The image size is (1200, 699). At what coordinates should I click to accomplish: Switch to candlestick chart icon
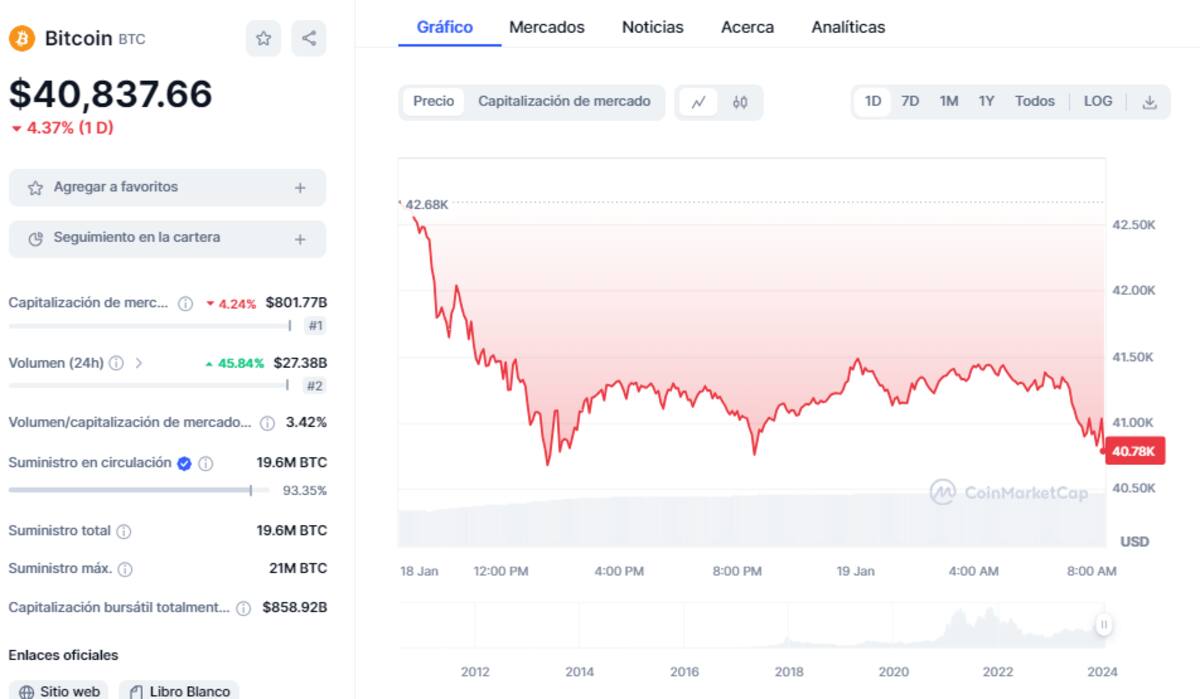(740, 102)
